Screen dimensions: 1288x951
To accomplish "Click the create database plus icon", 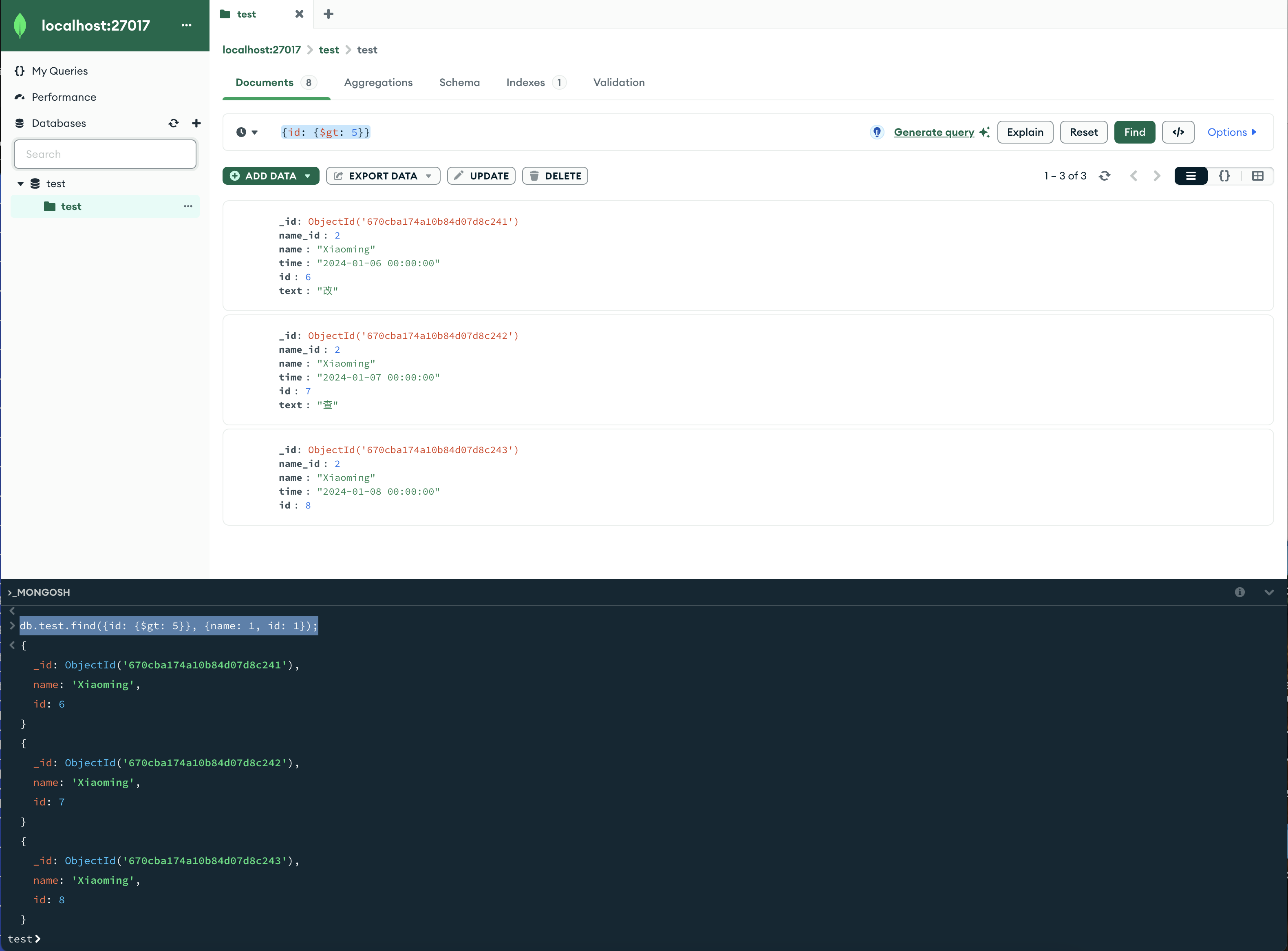I will pyautogui.click(x=196, y=123).
